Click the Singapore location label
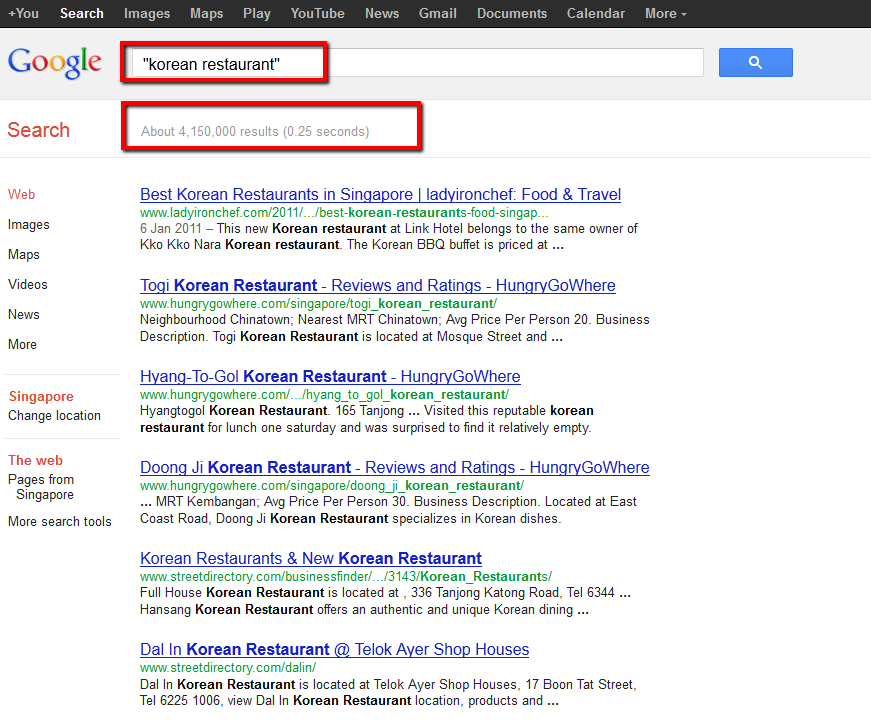This screenshot has width=871, height=721. click(41, 397)
